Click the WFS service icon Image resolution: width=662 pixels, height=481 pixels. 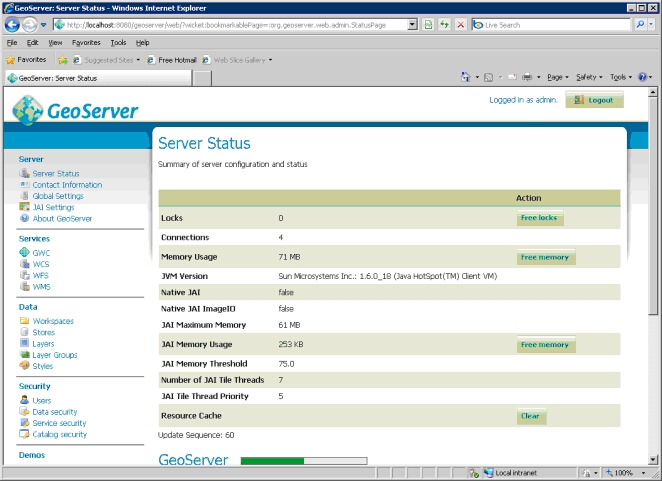coord(24,275)
